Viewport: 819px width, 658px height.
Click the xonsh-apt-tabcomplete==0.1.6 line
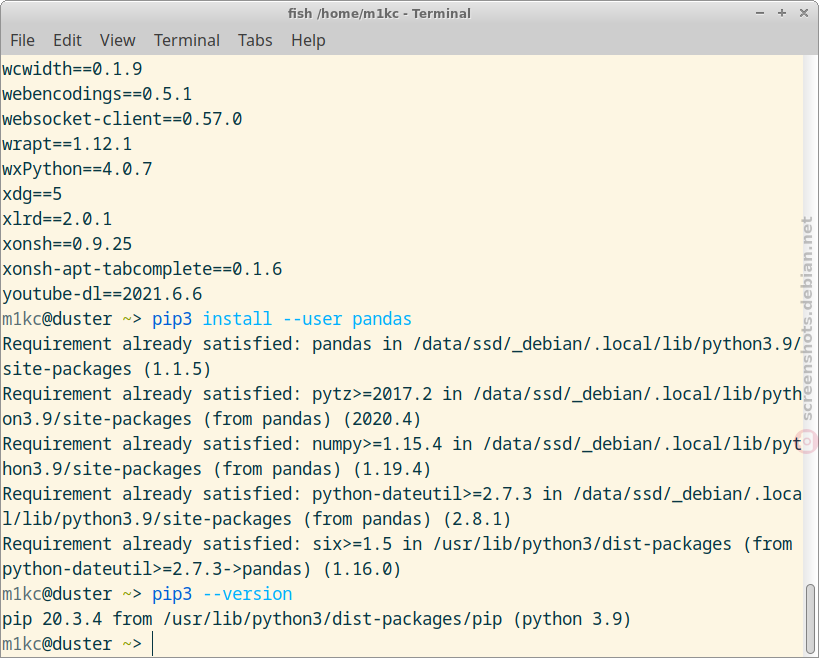click(142, 269)
